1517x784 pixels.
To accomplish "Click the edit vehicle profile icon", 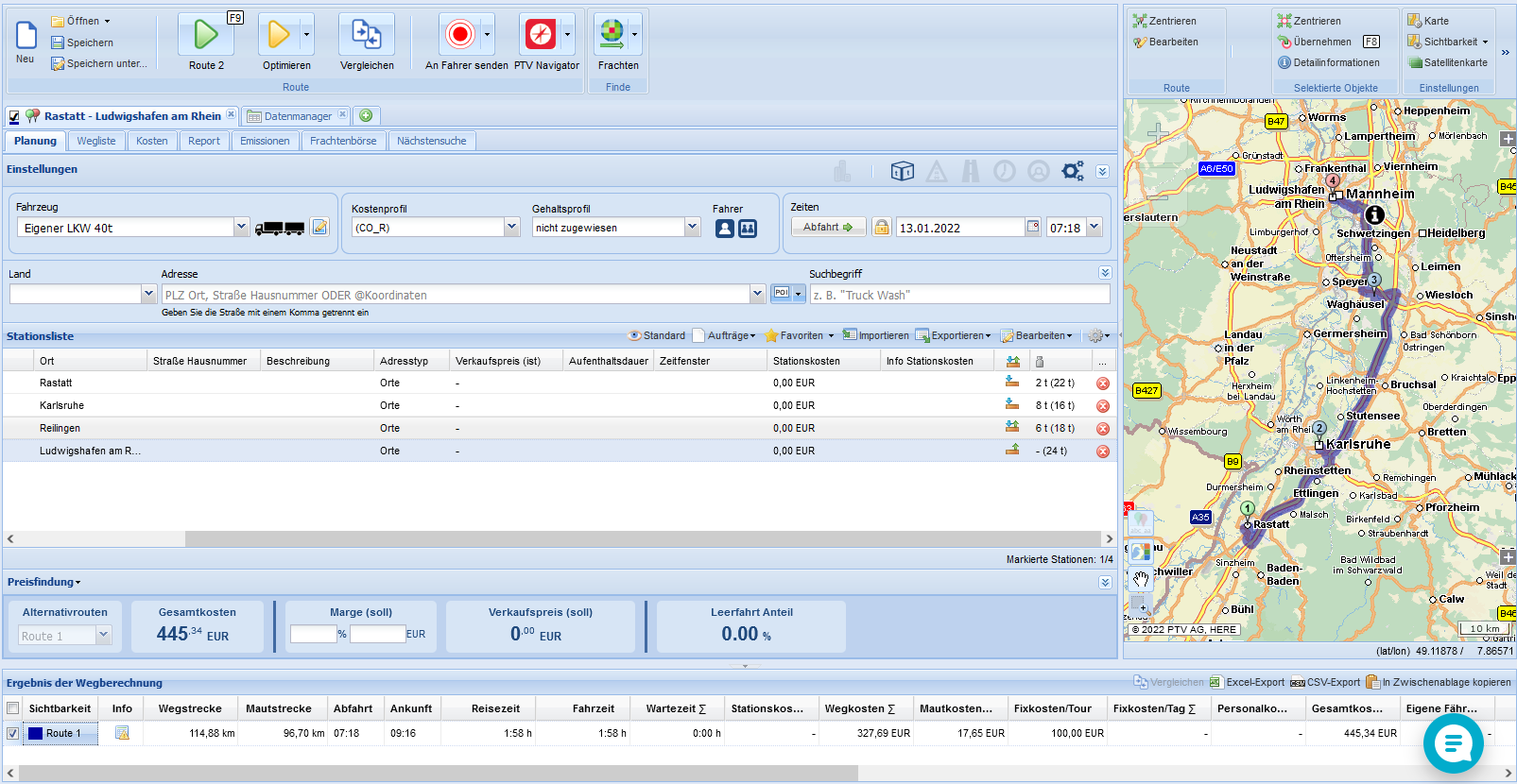I will click(x=320, y=228).
